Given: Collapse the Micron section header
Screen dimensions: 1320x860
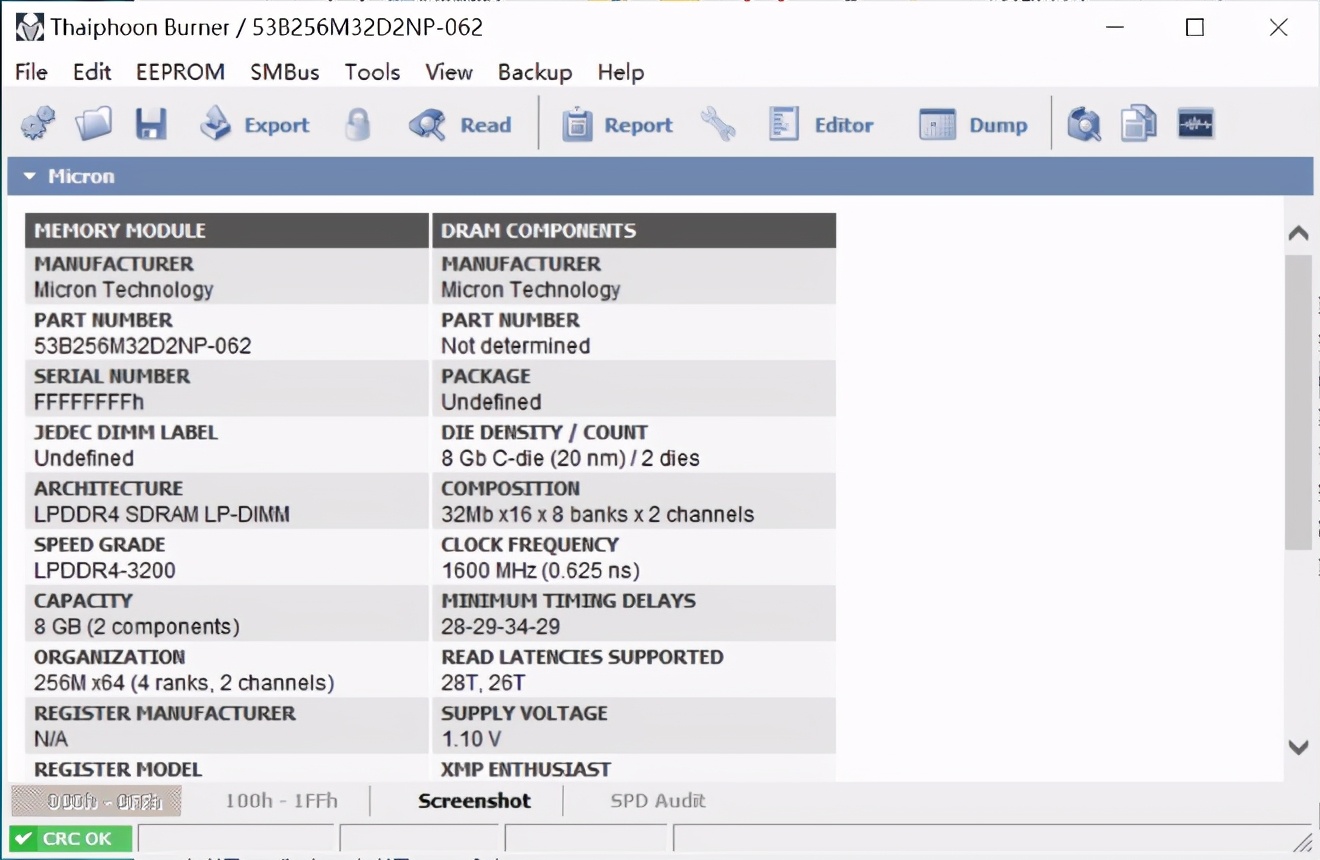Looking at the screenshot, I should tap(660, 176).
